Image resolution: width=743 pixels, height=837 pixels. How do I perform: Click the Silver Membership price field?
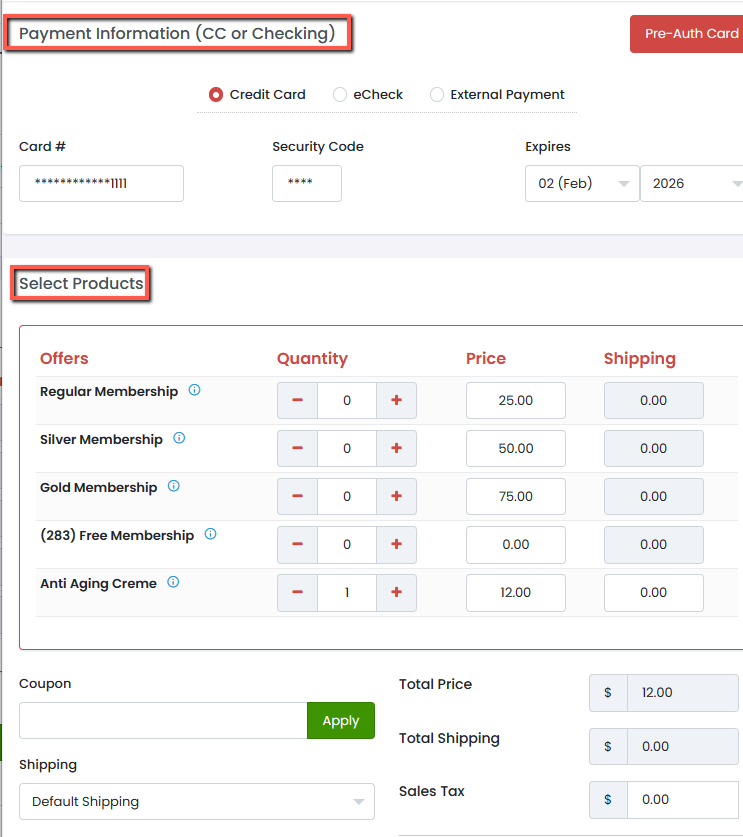coord(515,448)
